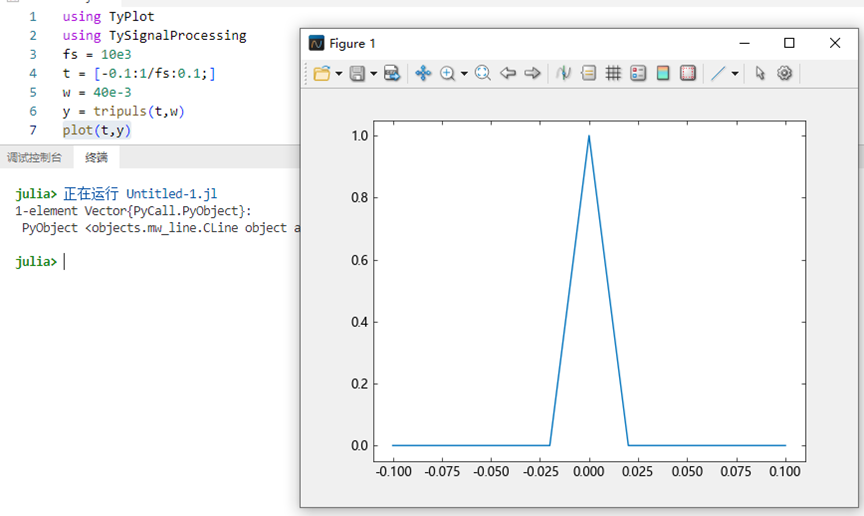Click the Untitled-1.jl link in terminal
Screen dimensions: 864x516
tap(171, 194)
